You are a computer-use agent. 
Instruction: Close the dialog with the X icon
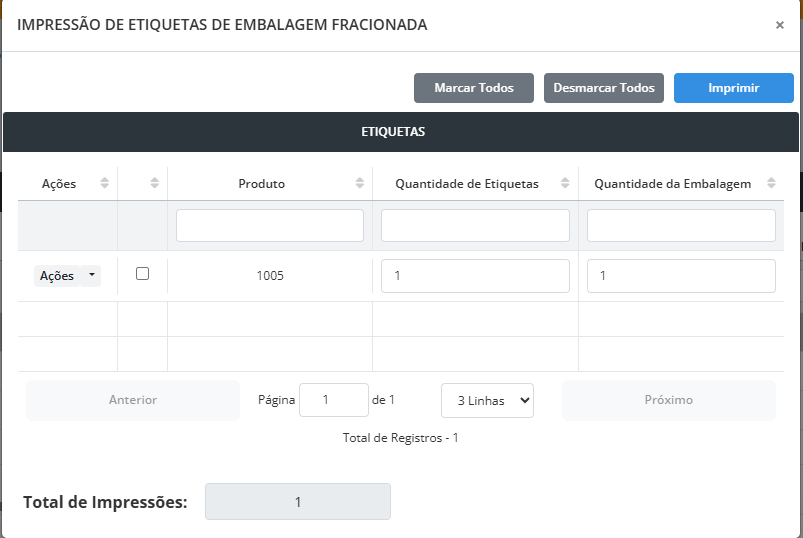[x=780, y=25]
